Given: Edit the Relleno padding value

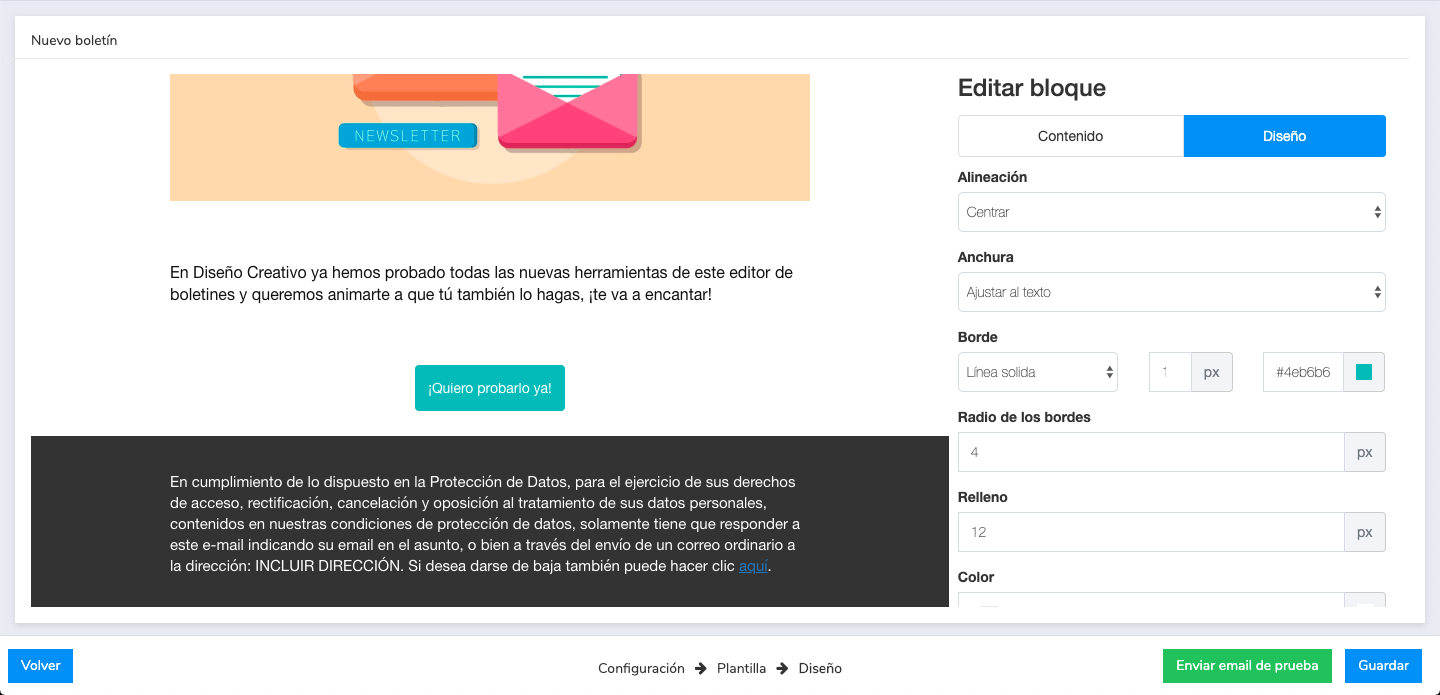Looking at the screenshot, I should coord(1150,532).
